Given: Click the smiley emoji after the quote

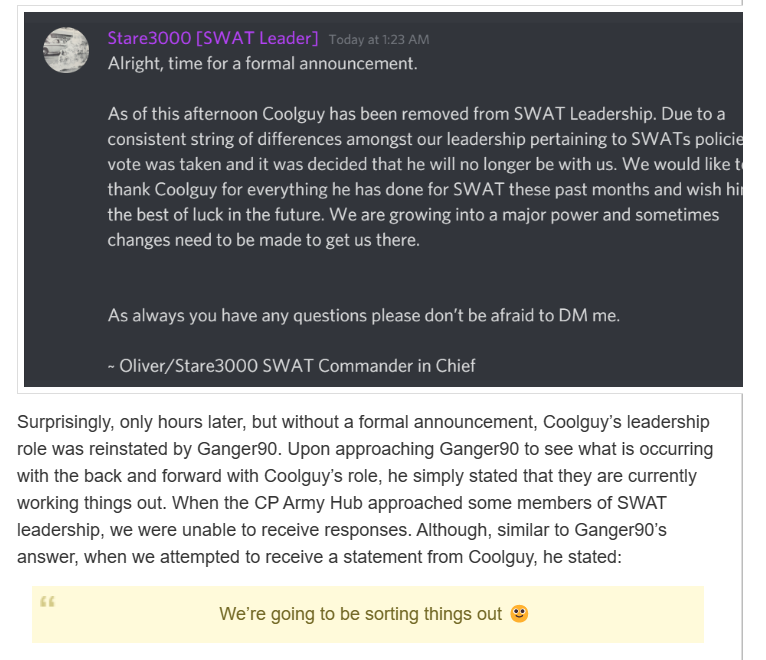Looking at the screenshot, I should pos(519,613).
